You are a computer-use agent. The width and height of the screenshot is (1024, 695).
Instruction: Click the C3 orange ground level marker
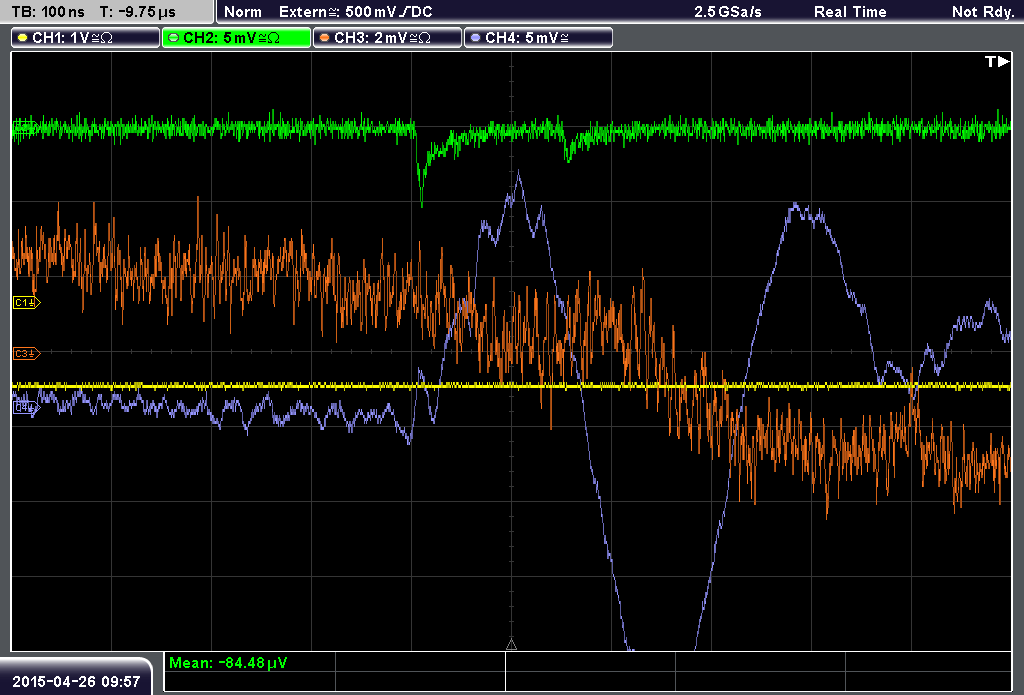tap(26, 353)
